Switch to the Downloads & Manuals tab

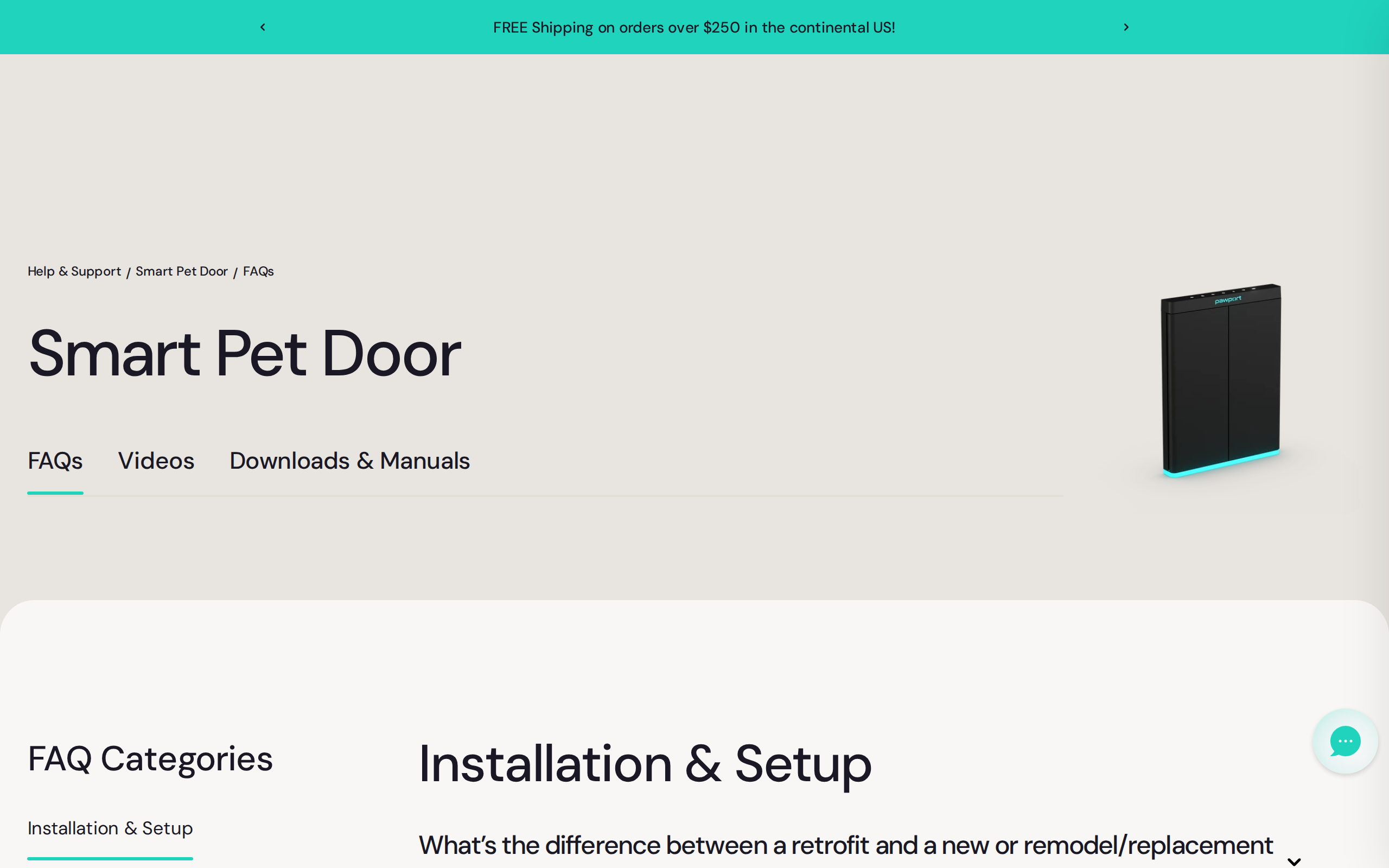(x=349, y=461)
